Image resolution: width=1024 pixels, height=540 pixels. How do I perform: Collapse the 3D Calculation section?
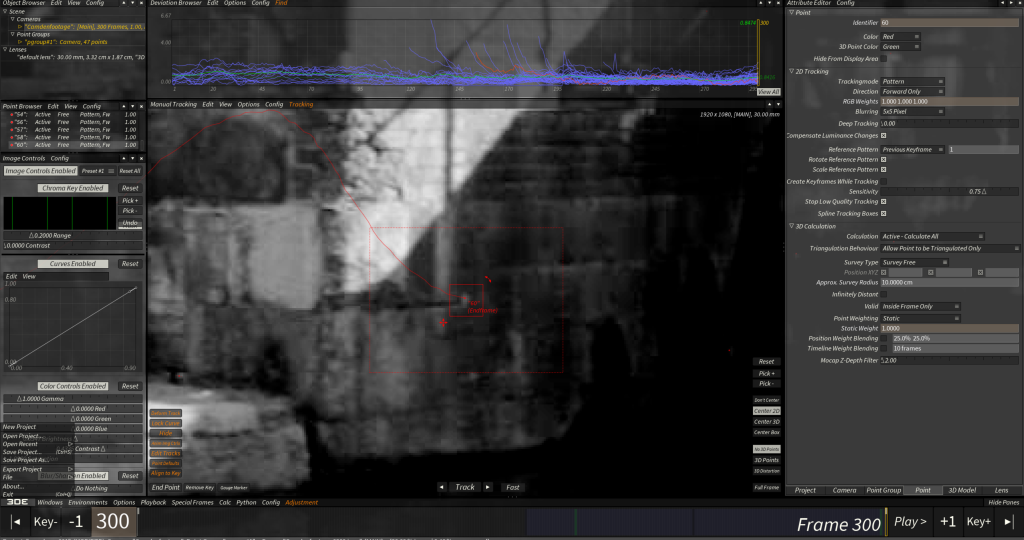click(792, 227)
